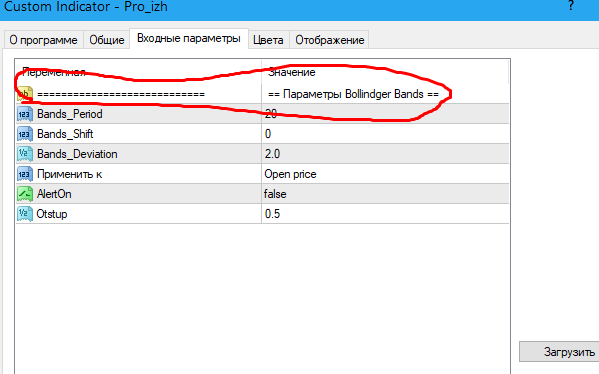599x374 pixels.
Task: Select the AlertOn variable name
Action: tap(54, 194)
